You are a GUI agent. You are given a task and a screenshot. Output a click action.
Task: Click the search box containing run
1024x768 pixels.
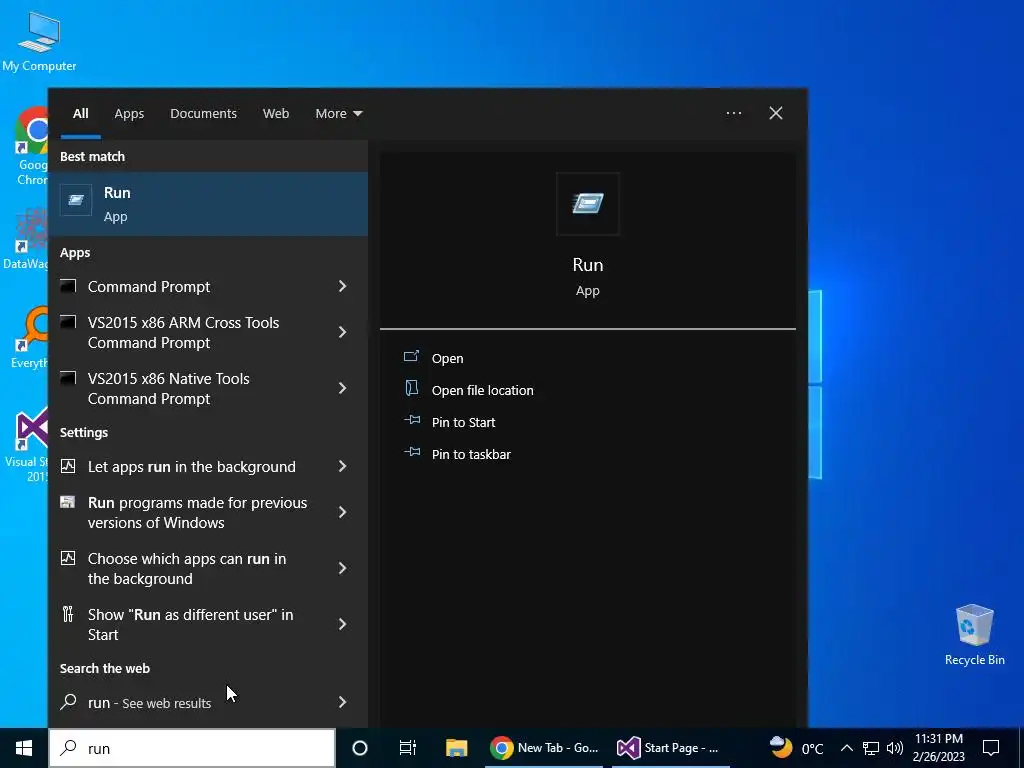(192, 748)
